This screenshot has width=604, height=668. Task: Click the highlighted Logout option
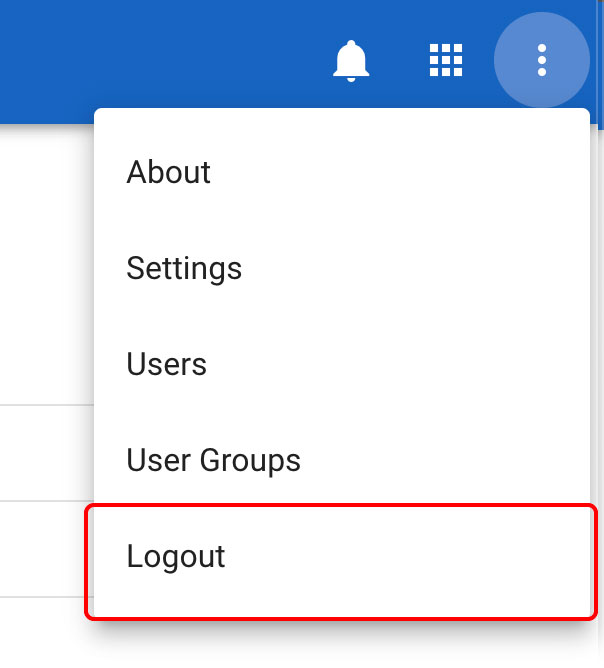(340, 557)
